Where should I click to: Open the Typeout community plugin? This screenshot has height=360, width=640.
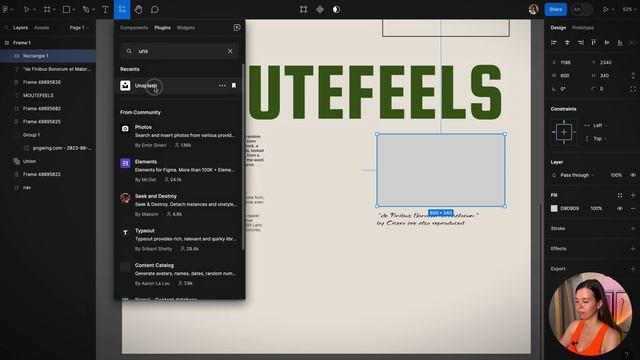tap(178, 240)
